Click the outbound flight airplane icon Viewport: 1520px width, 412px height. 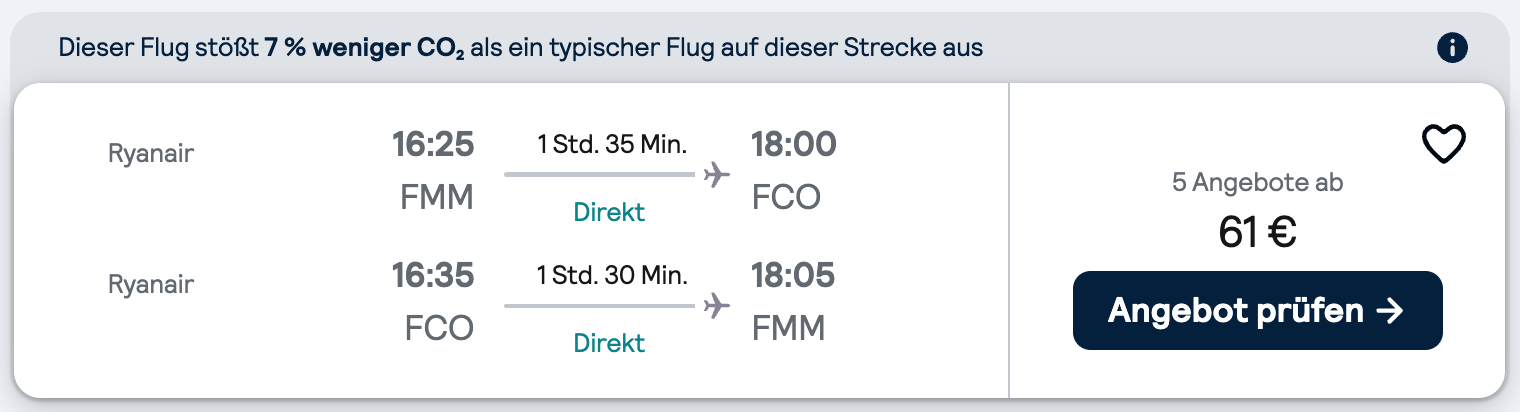pos(716,175)
